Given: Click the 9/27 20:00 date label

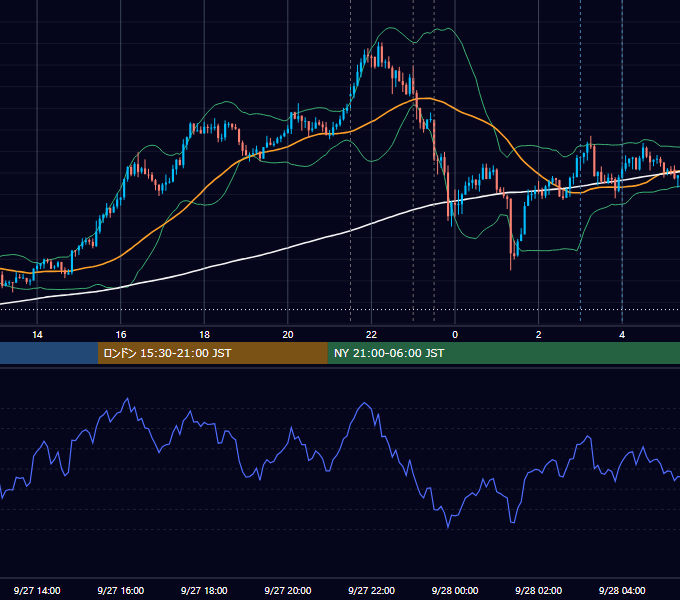Looking at the screenshot, I should point(288,590).
